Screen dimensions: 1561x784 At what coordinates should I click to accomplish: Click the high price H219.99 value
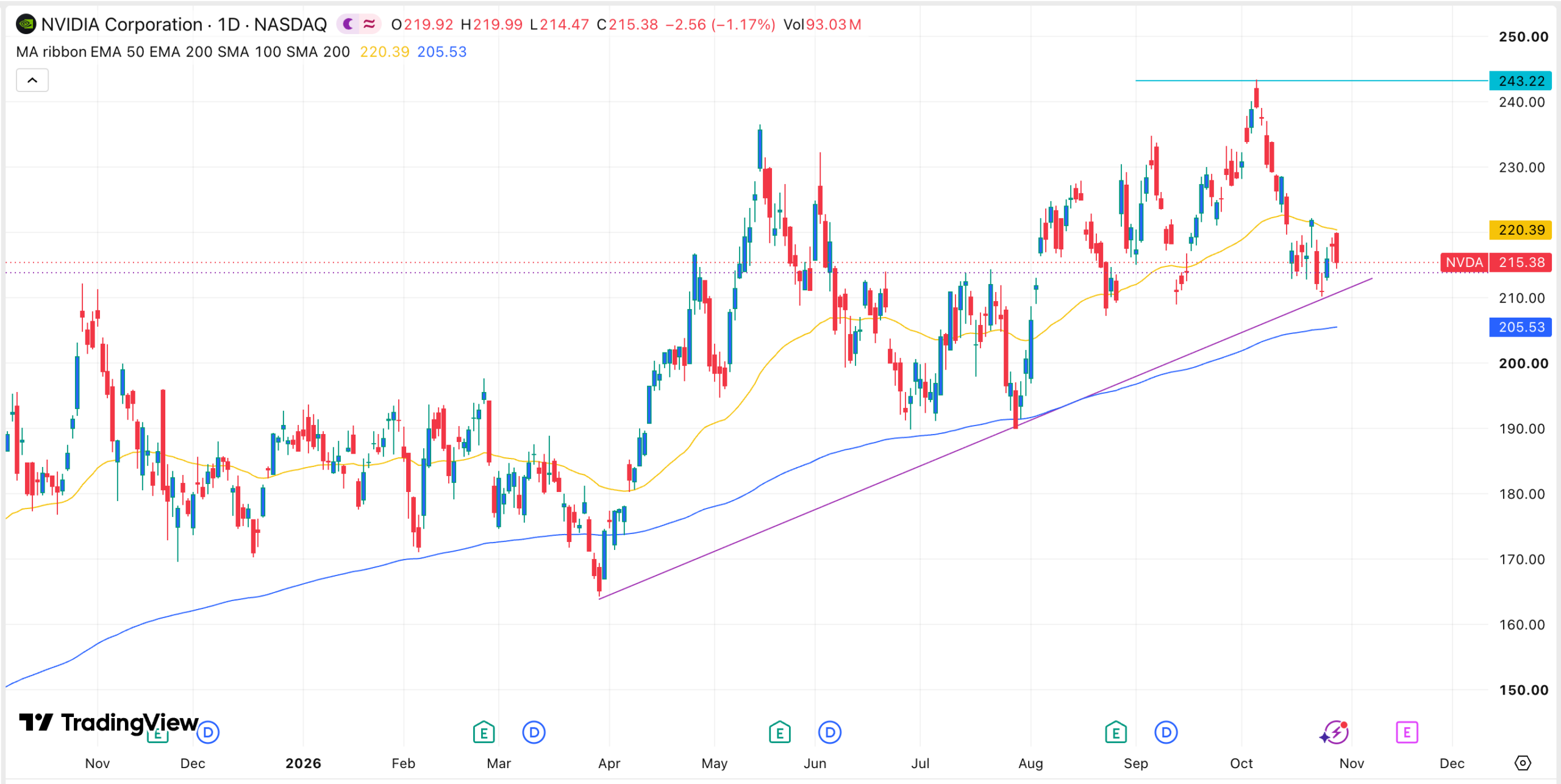[491, 24]
